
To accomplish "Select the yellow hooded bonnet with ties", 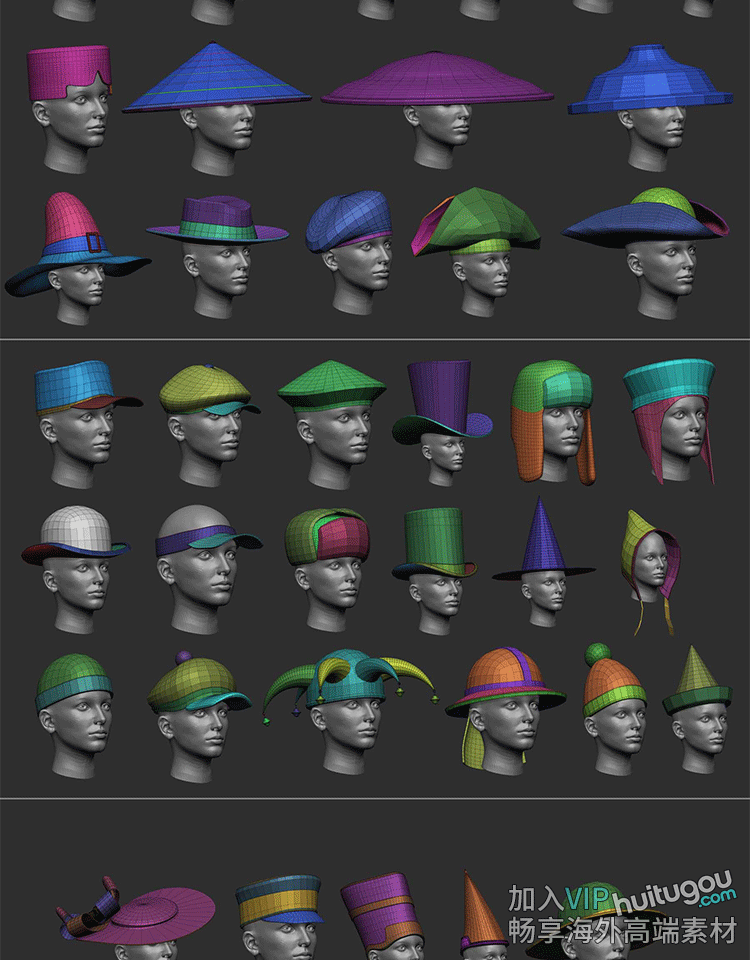I will coord(650,571).
